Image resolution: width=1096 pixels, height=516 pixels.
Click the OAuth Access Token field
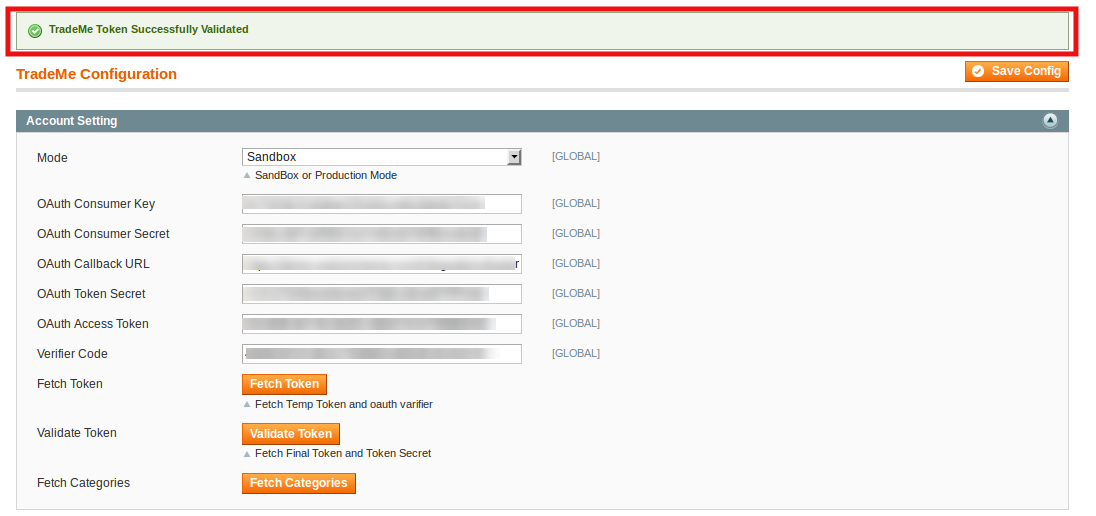[x=382, y=324]
